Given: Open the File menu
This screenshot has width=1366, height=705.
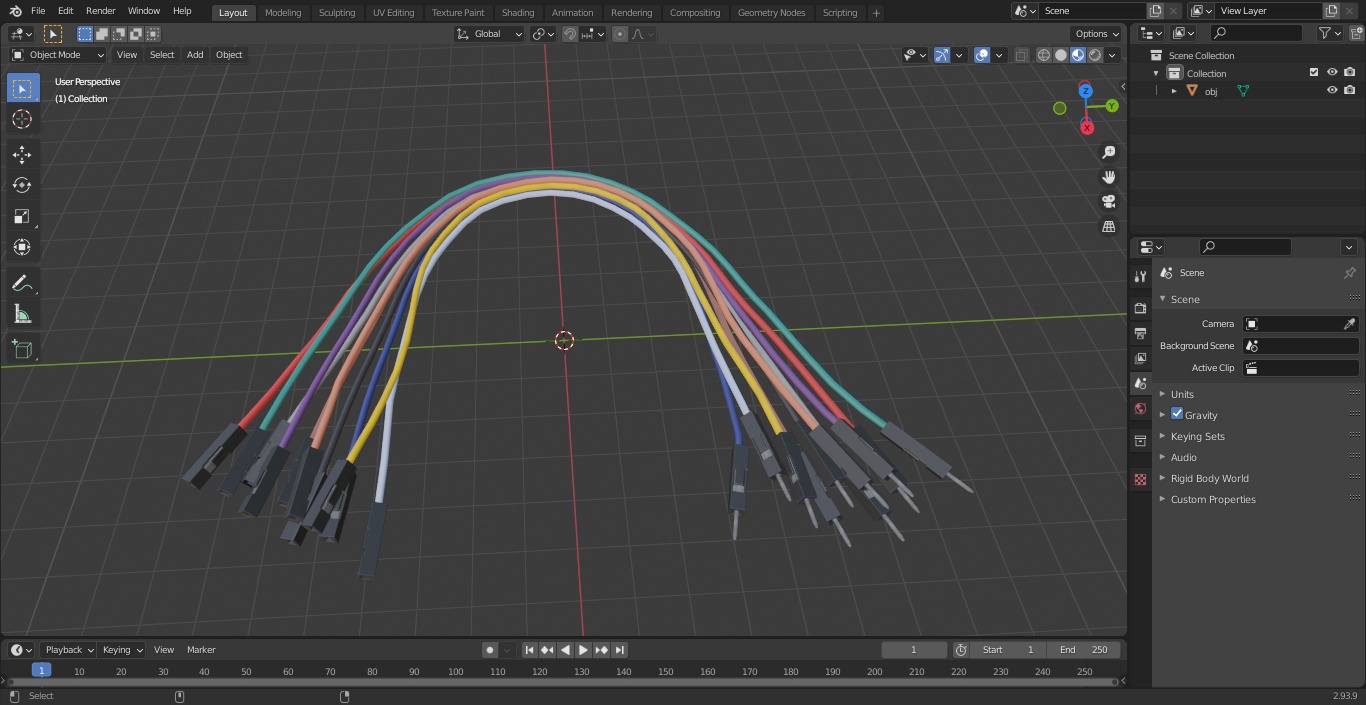Looking at the screenshot, I should pyautogui.click(x=38, y=11).
